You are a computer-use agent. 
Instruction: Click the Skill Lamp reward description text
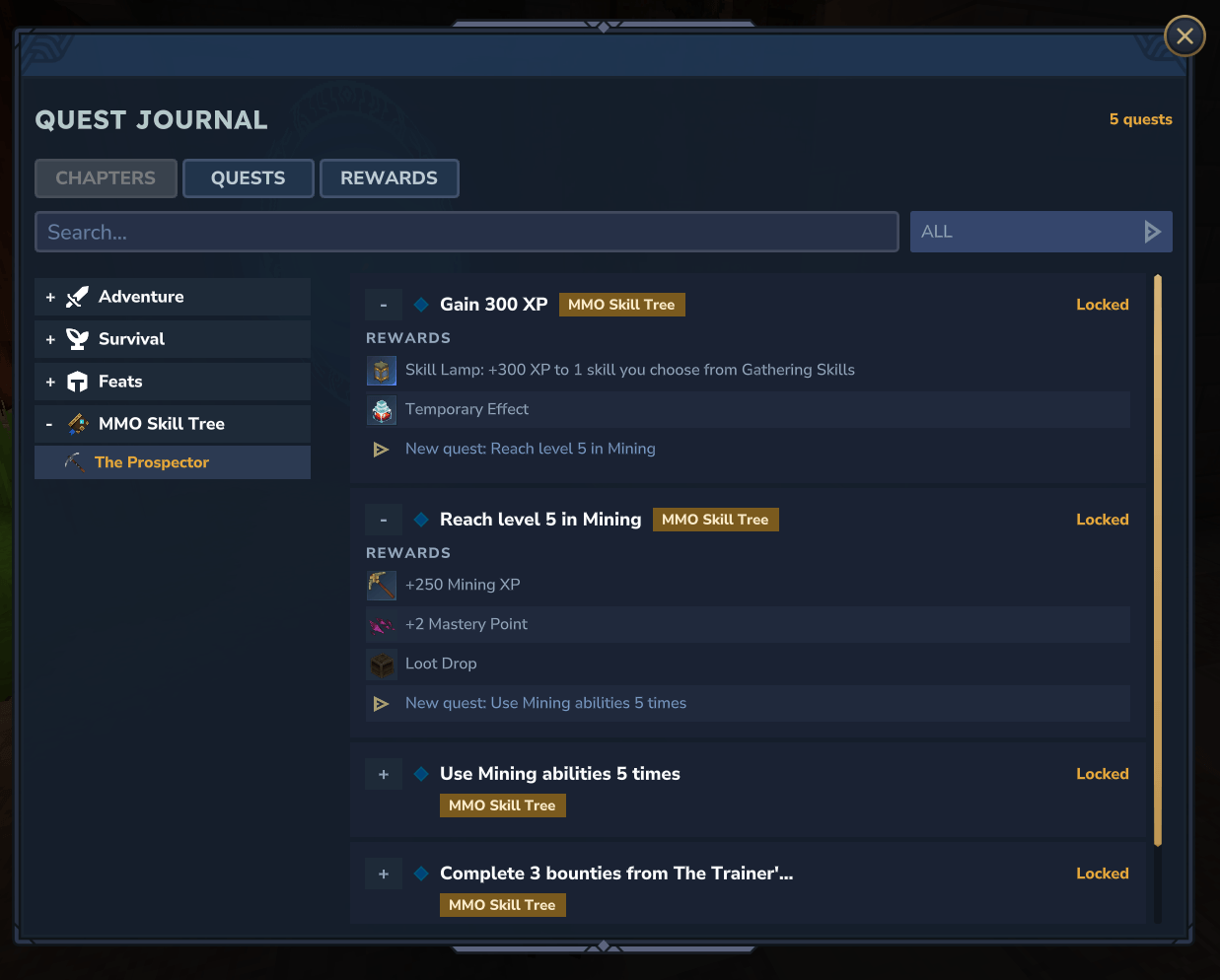[x=630, y=370]
